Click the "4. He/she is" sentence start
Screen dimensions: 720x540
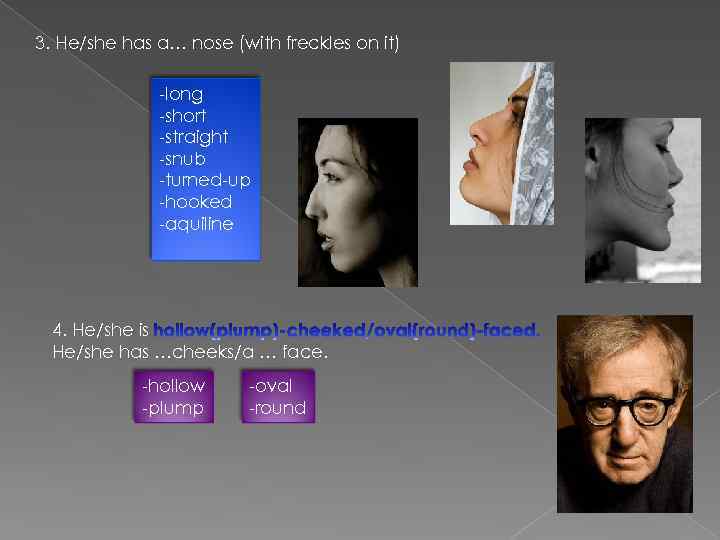click(x=101, y=330)
